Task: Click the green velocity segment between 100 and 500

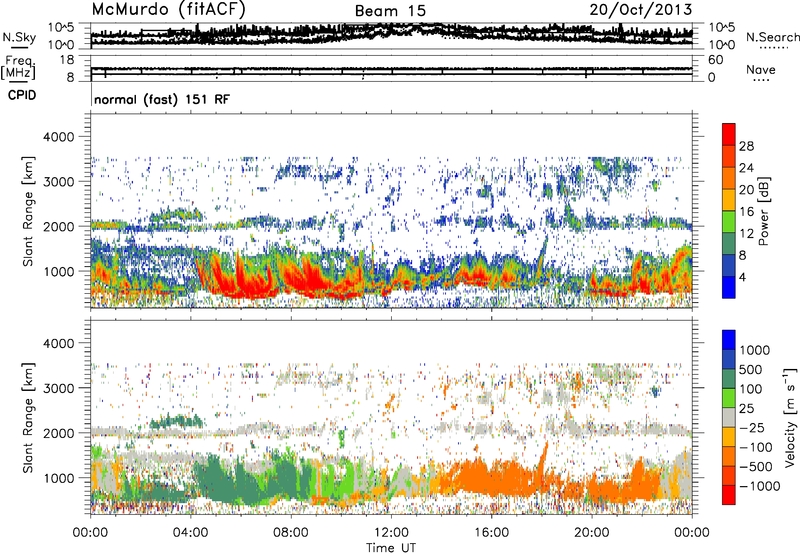Action: click(729, 379)
